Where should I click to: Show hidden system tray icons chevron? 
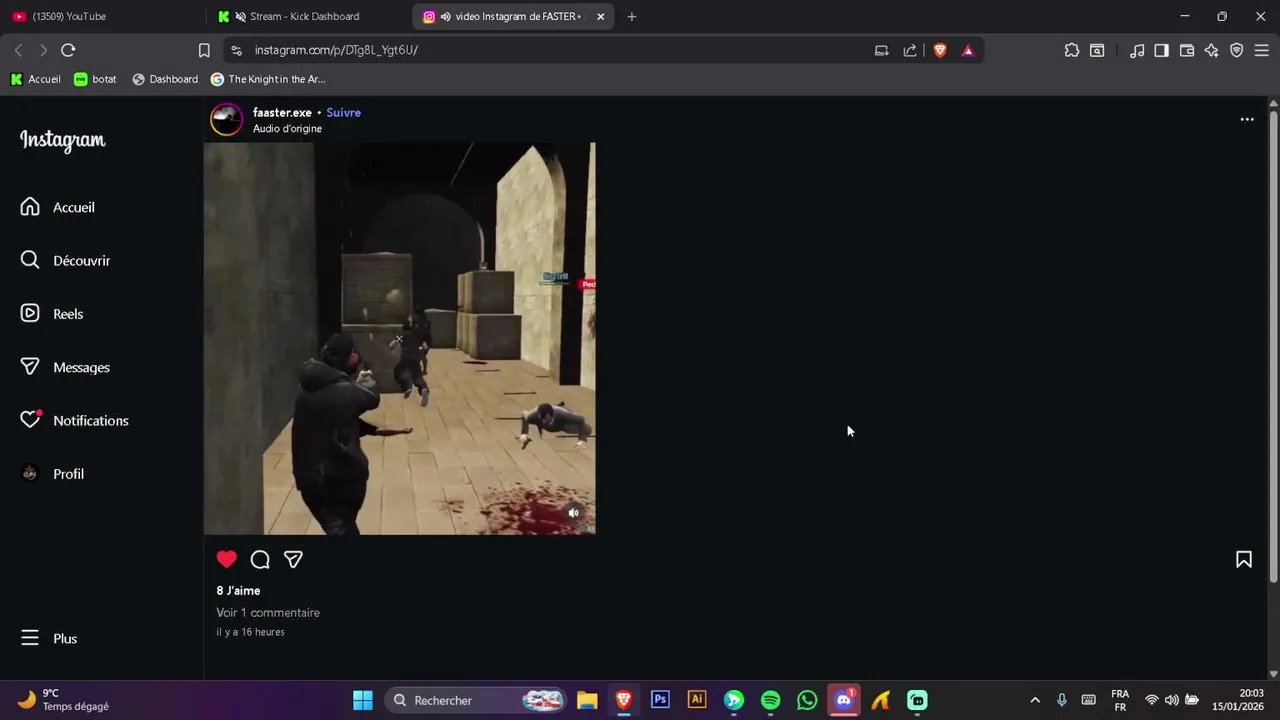click(x=1035, y=700)
